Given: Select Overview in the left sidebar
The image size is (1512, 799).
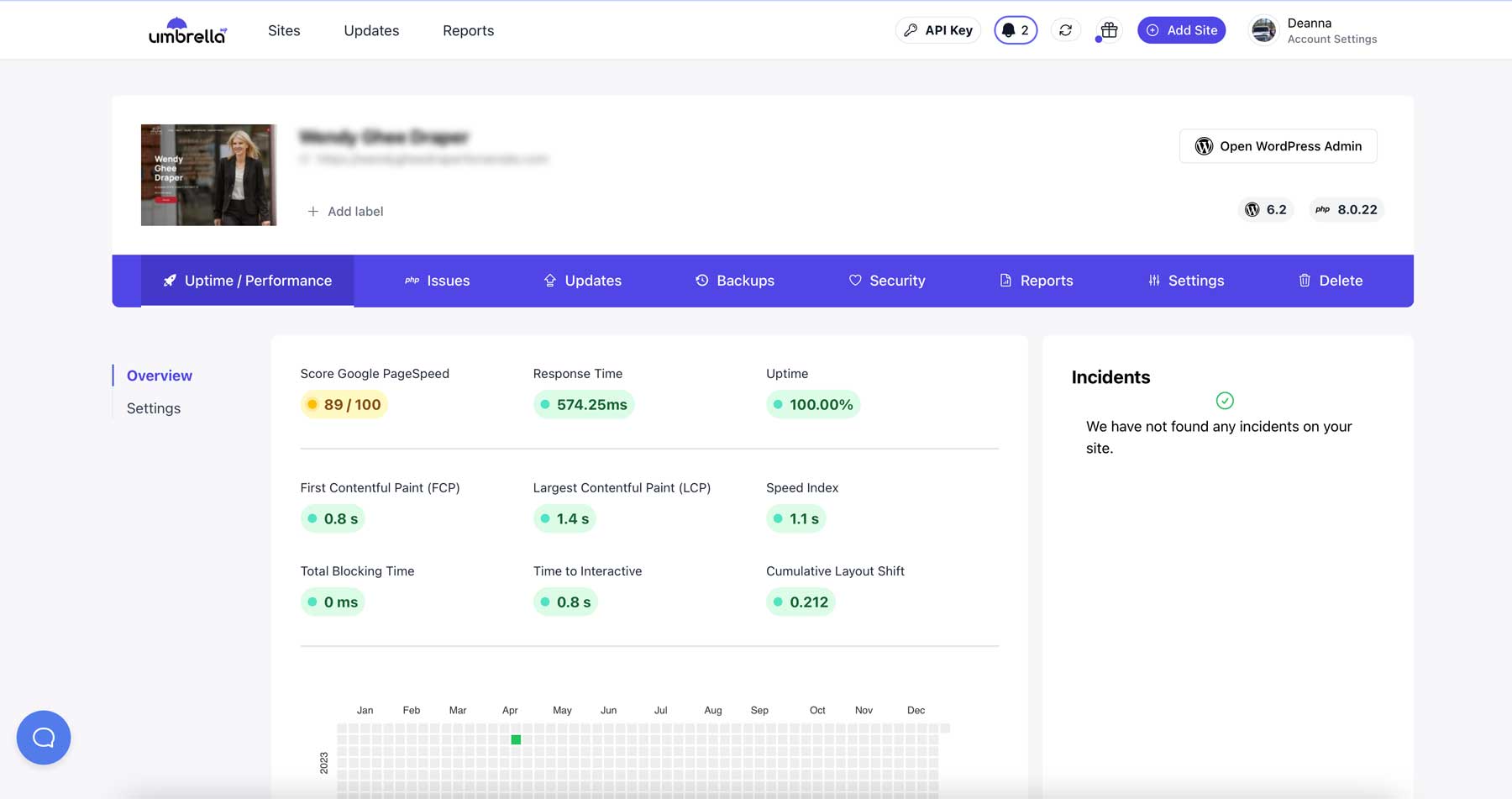Looking at the screenshot, I should 159,376.
